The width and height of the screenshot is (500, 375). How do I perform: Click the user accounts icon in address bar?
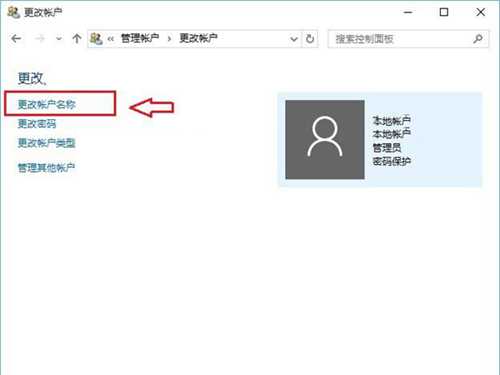pyautogui.click(x=96, y=39)
